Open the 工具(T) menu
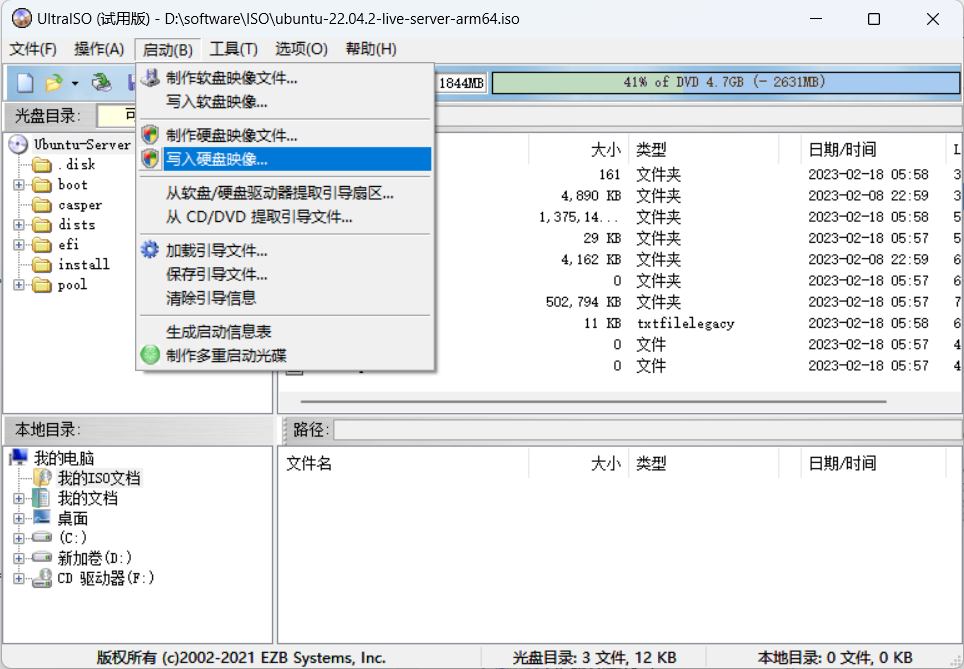The height and width of the screenshot is (669, 964). tap(233, 49)
